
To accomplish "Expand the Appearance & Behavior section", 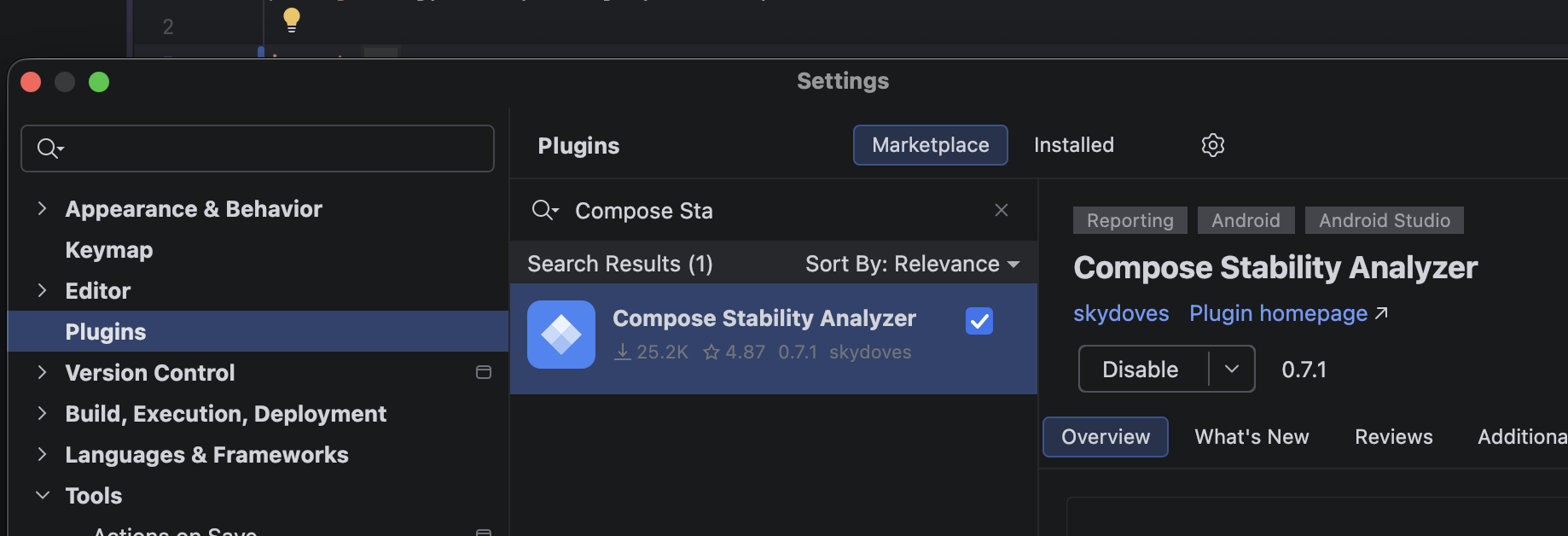I will [42, 208].
